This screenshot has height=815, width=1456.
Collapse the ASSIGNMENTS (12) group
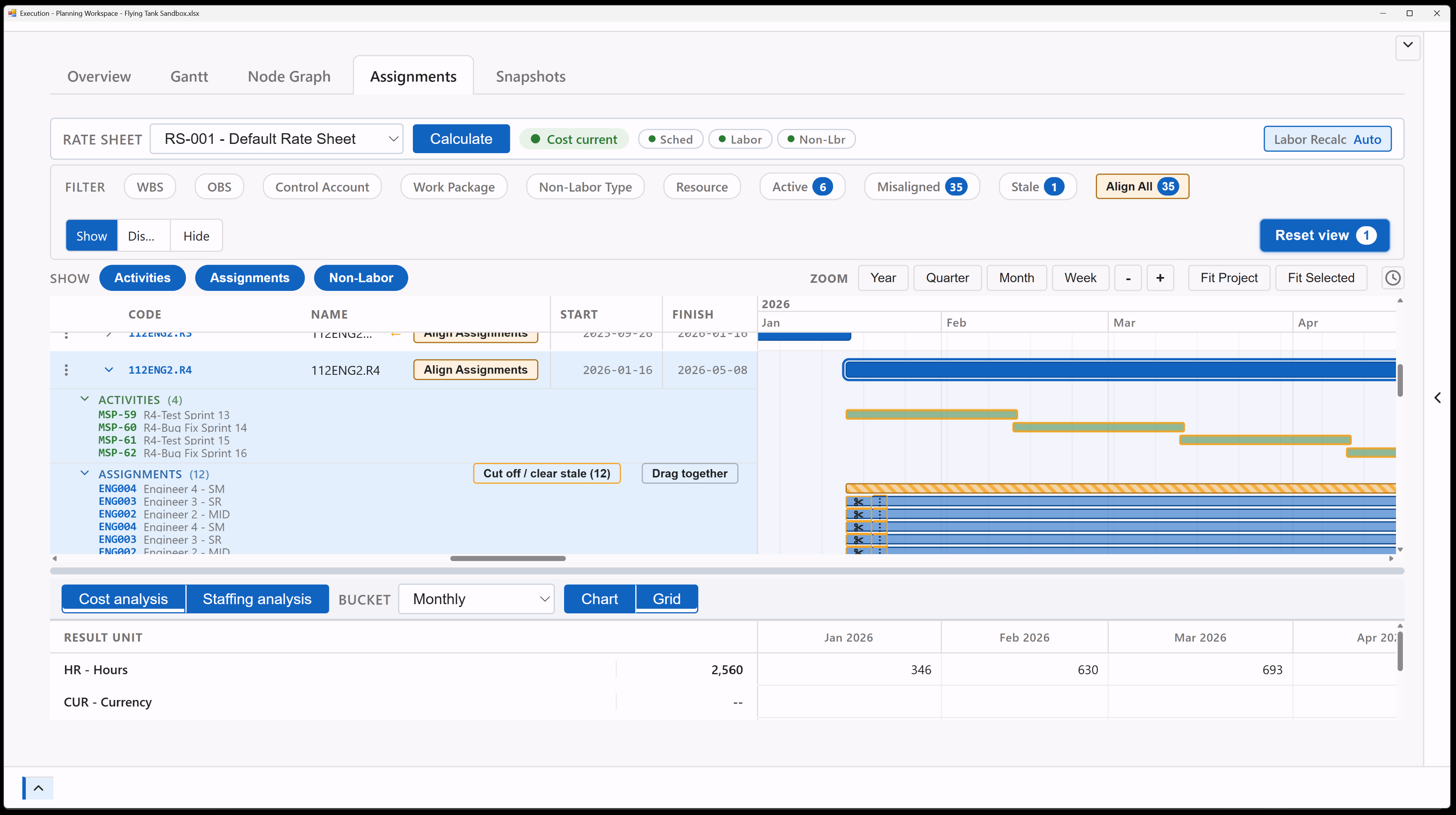(85, 474)
